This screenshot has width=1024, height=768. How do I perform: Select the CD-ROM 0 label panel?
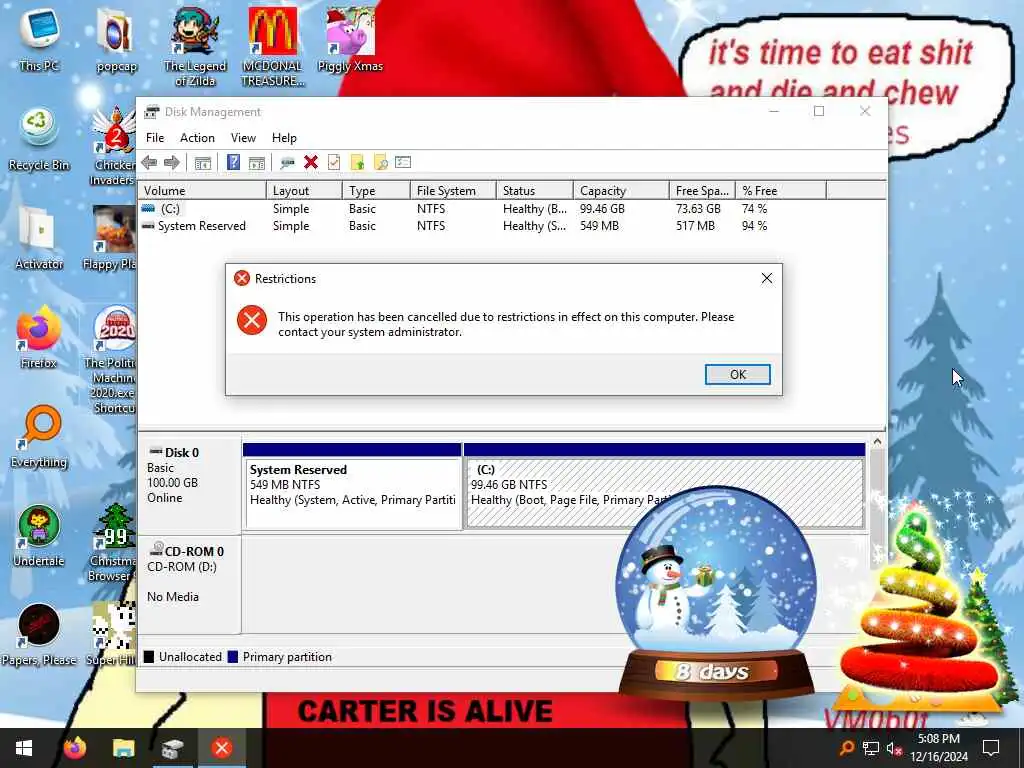tap(189, 584)
